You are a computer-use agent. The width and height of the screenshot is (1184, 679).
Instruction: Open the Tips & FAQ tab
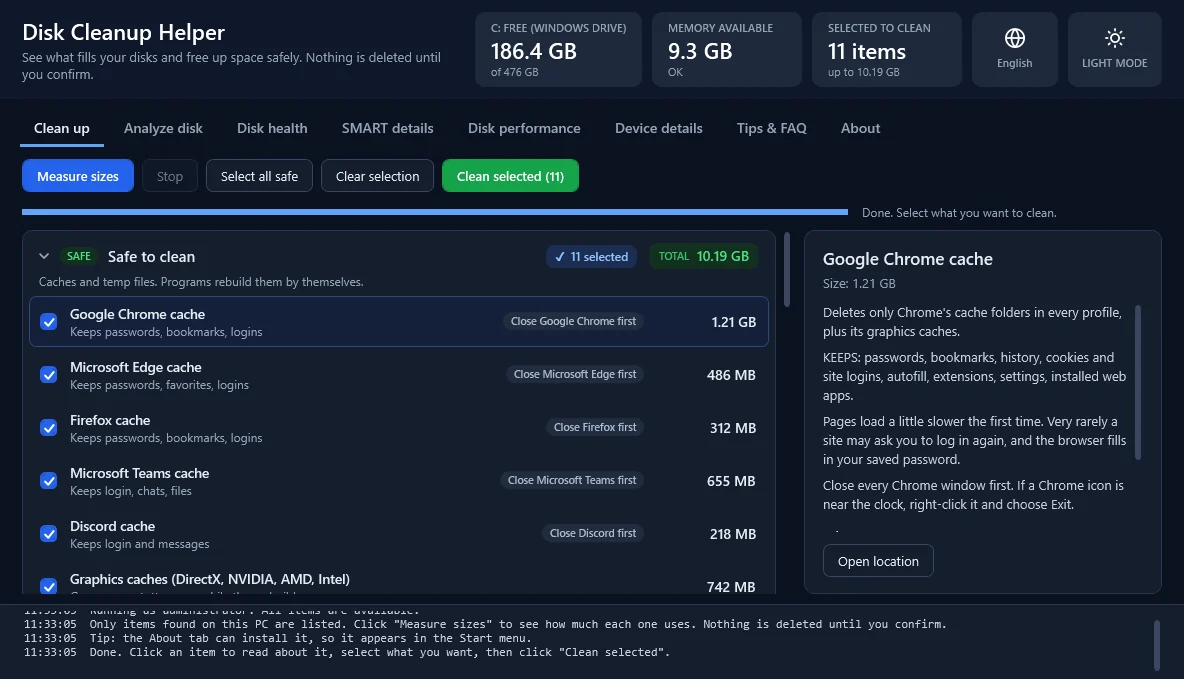click(x=772, y=128)
